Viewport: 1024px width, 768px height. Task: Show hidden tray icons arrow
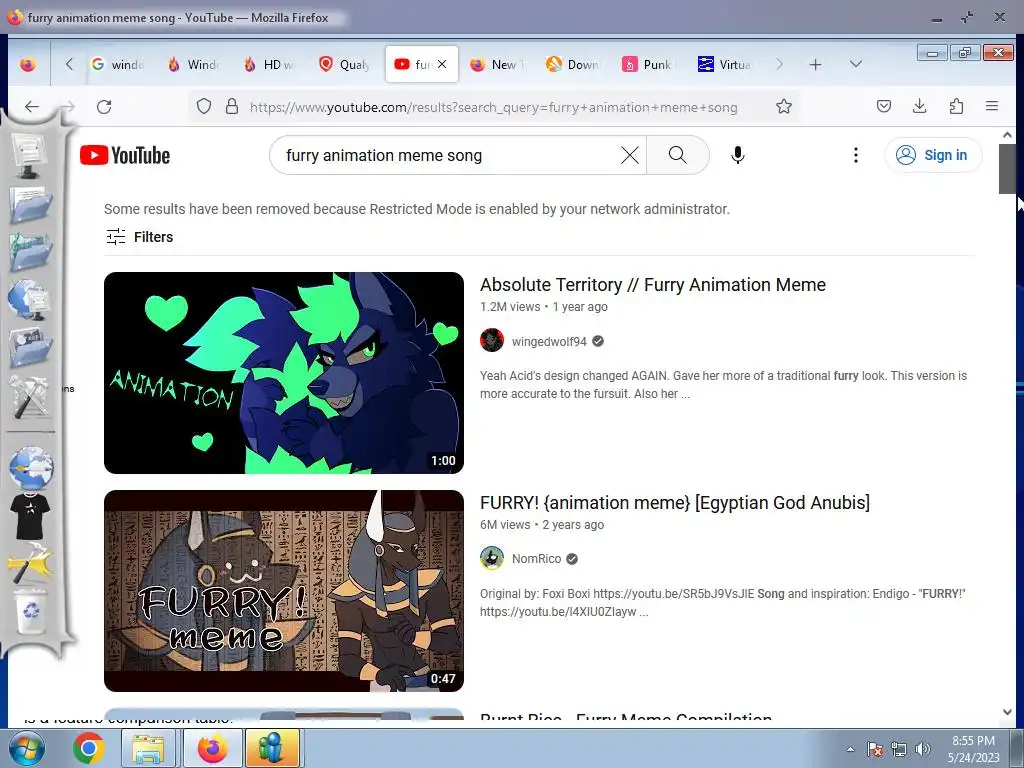[850, 749]
